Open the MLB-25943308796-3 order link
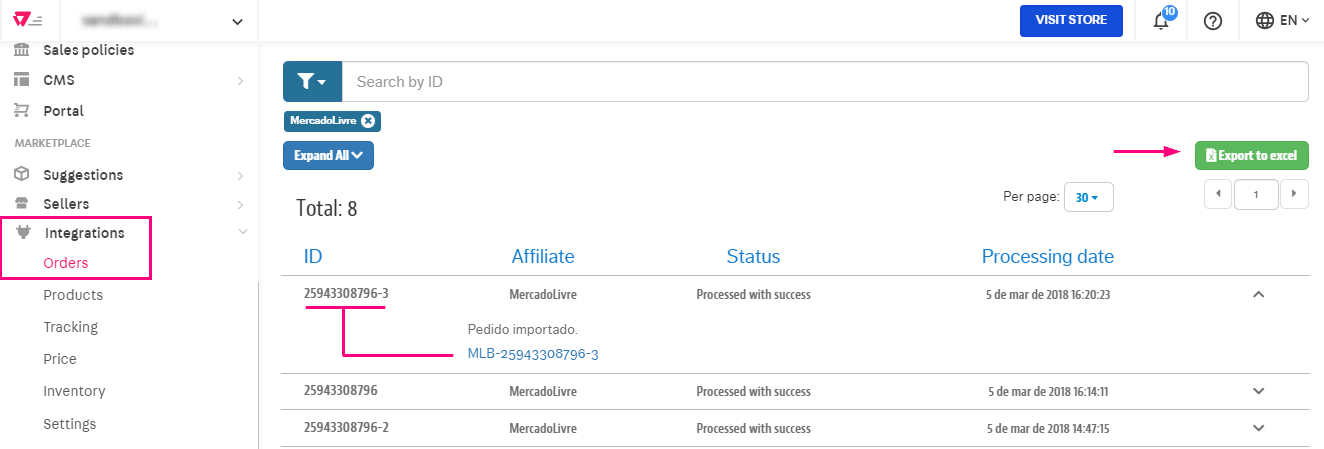The image size is (1324, 449). pos(533,354)
